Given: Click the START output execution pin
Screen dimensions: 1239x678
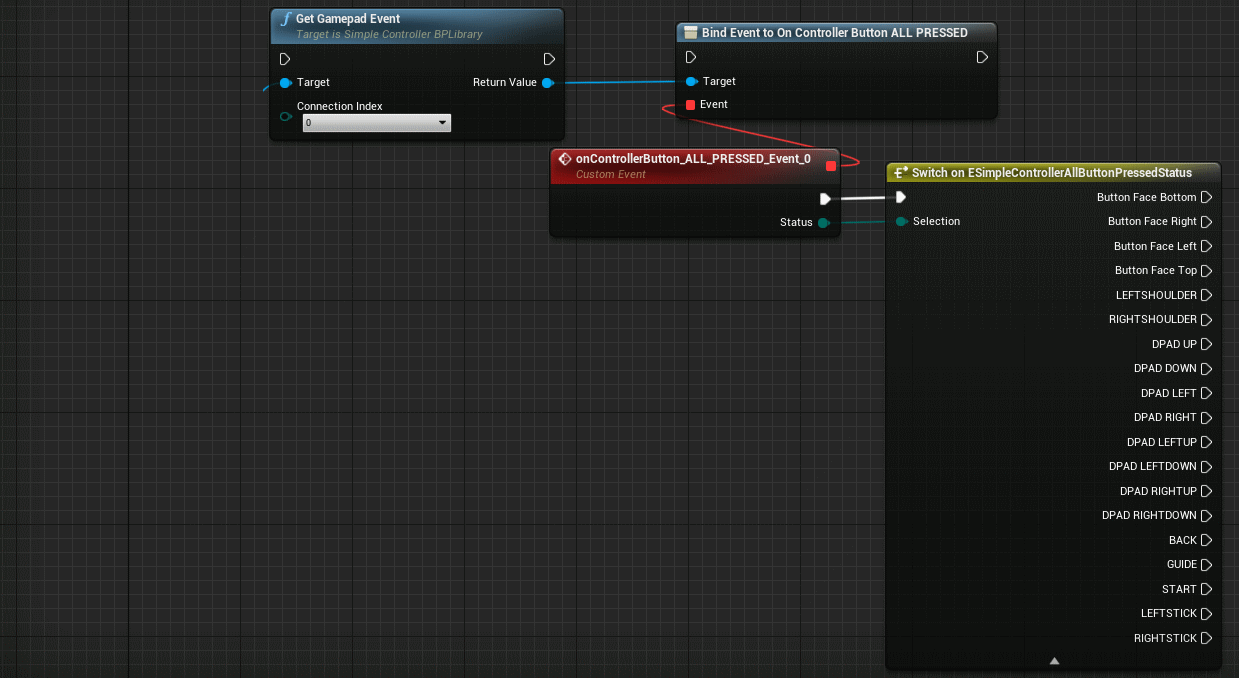Looking at the screenshot, I should point(1206,589).
